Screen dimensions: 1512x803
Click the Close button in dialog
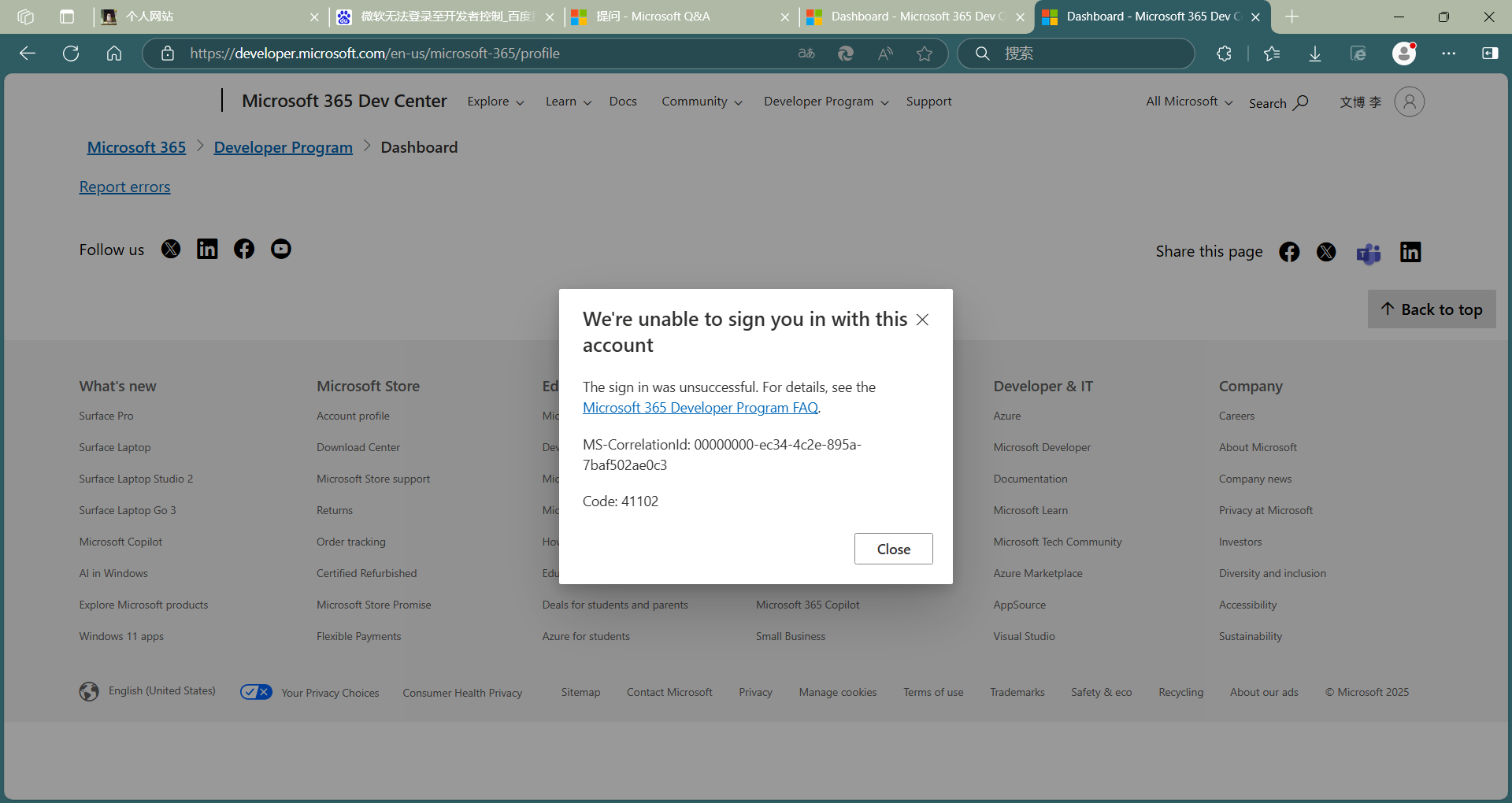click(894, 549)
